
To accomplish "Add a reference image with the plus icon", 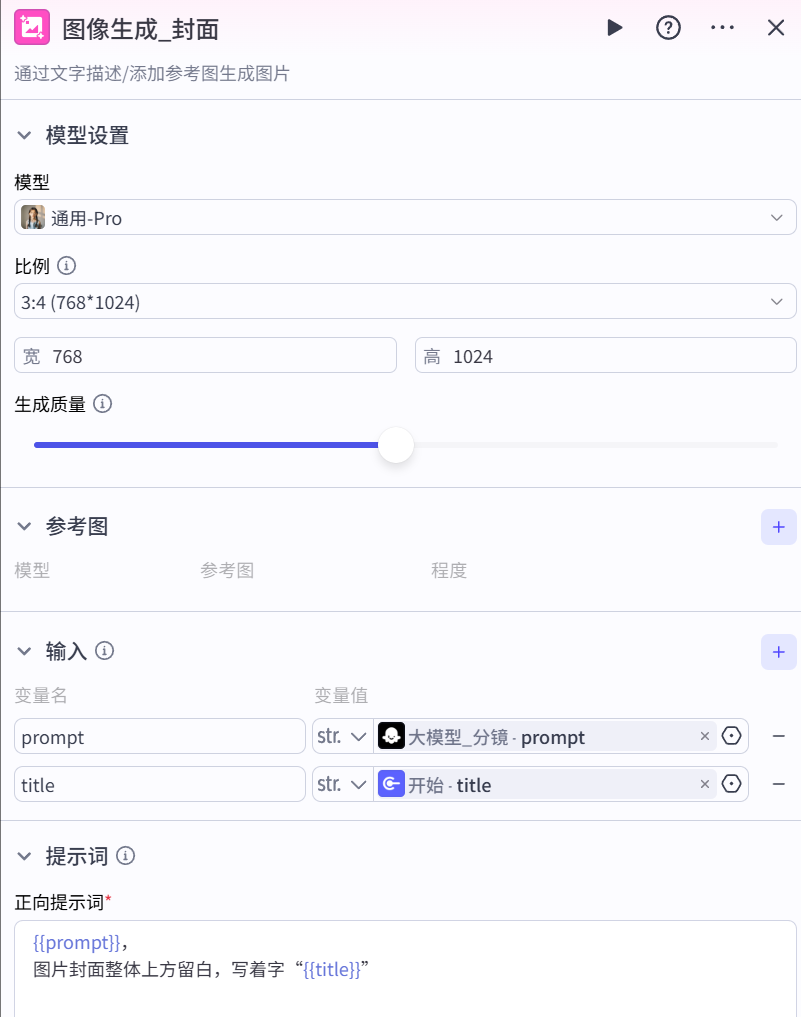I will click(x=779, y=527).
